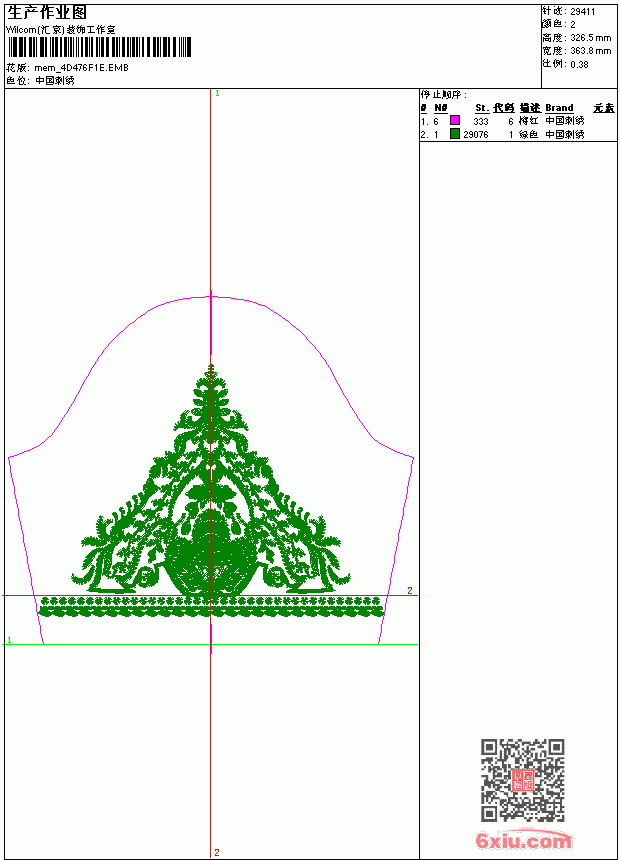Click the magenta sleeve outline at its top
620x860 pixels.
point(211,297)
